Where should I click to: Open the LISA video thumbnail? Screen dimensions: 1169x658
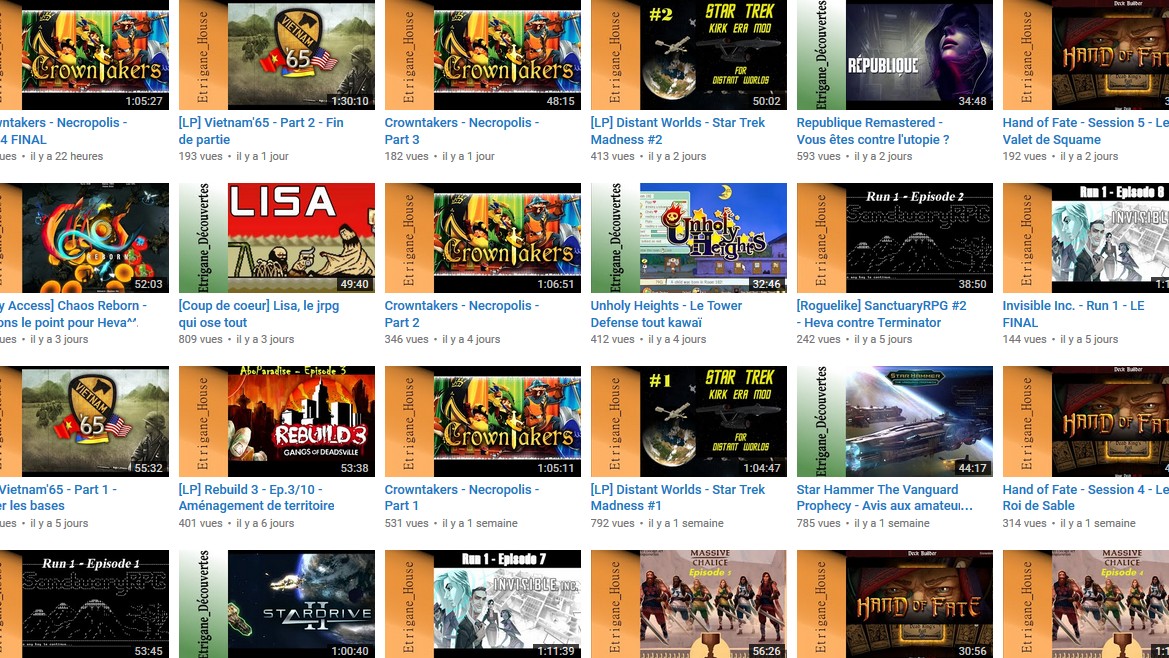click(x=277, y=238)
